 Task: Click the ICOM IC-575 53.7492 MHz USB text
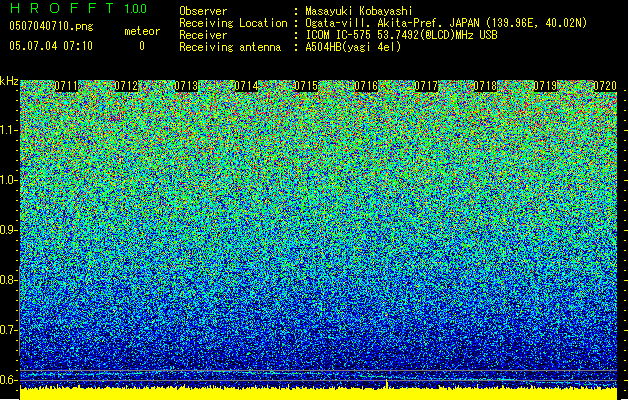pyautogui.click(x=401, y=35)
